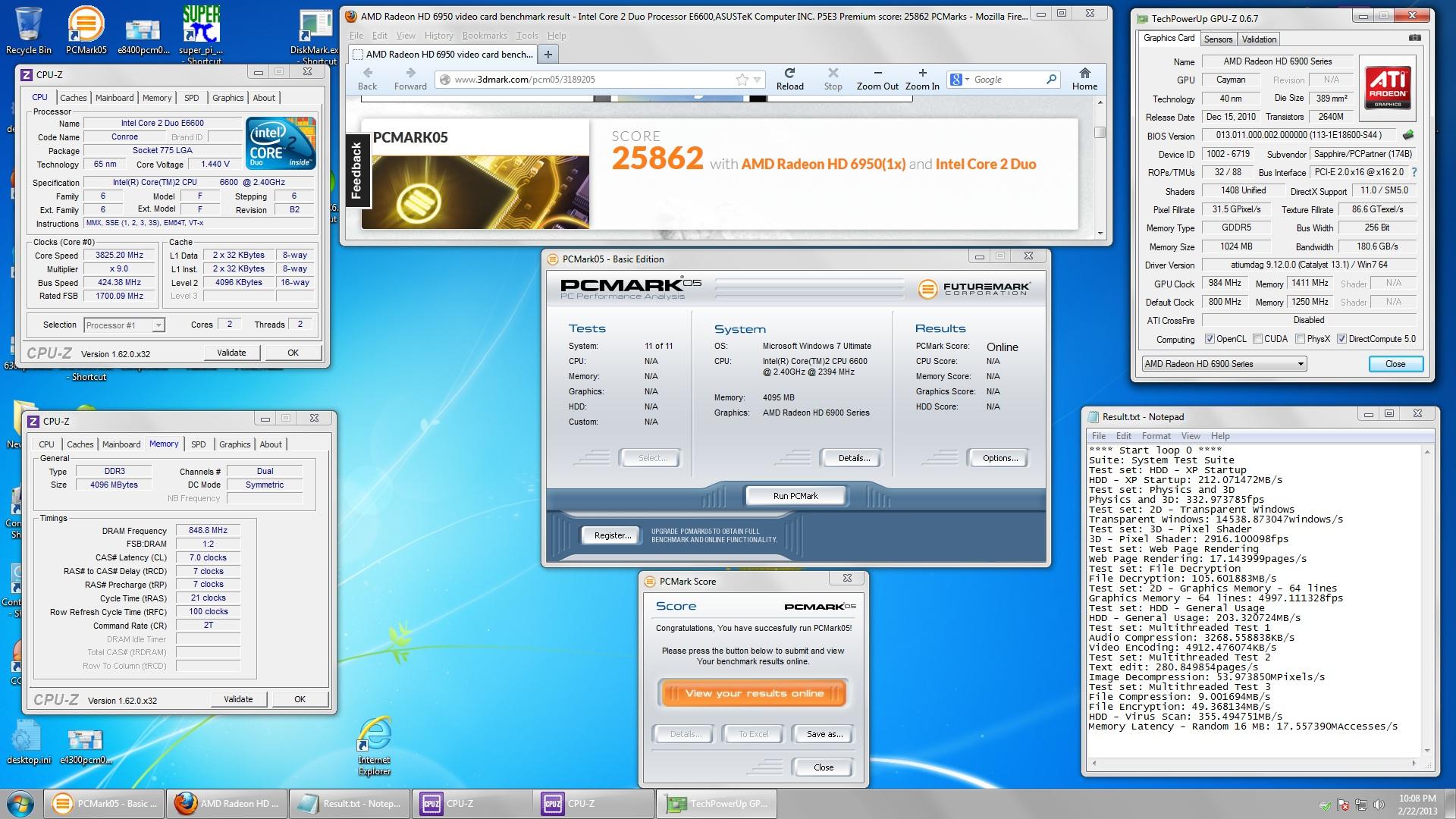
Task: Click the Firefox page vertical scrollbar
Action: click(1100, 167)
